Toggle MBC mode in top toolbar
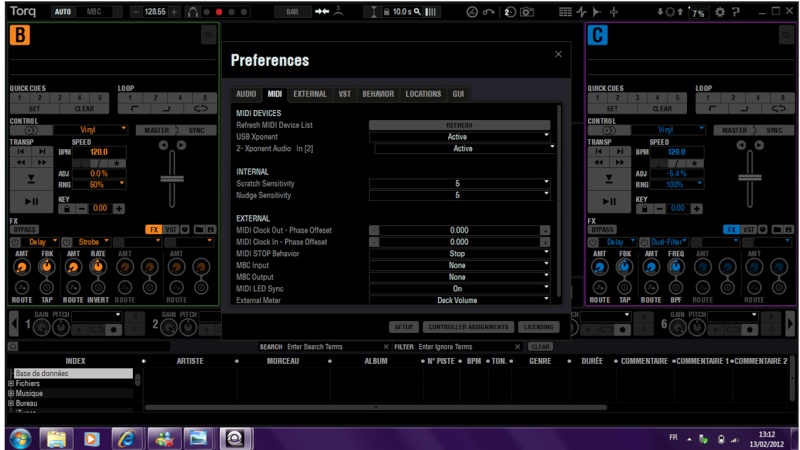 [94, 12]
